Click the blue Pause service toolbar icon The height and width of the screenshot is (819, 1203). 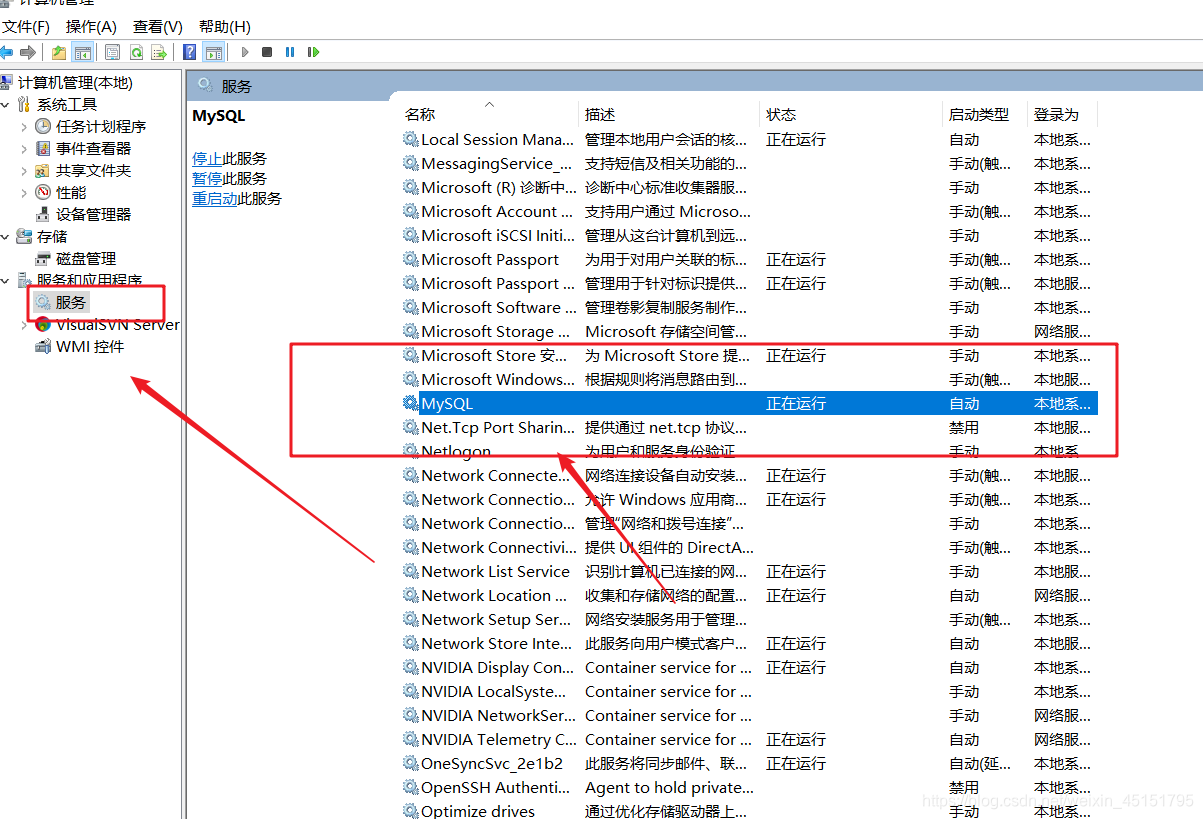click(x=289, y=52)
